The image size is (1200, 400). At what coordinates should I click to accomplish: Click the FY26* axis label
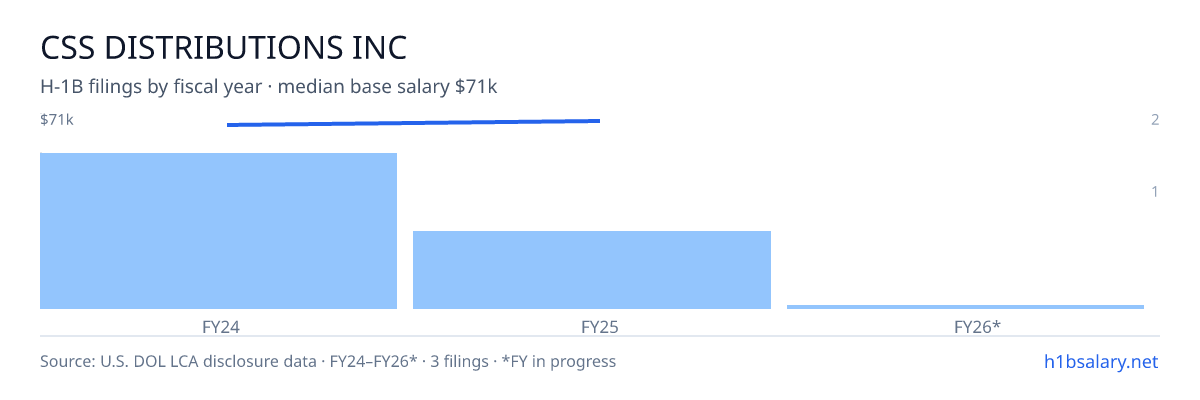point(977,326)
